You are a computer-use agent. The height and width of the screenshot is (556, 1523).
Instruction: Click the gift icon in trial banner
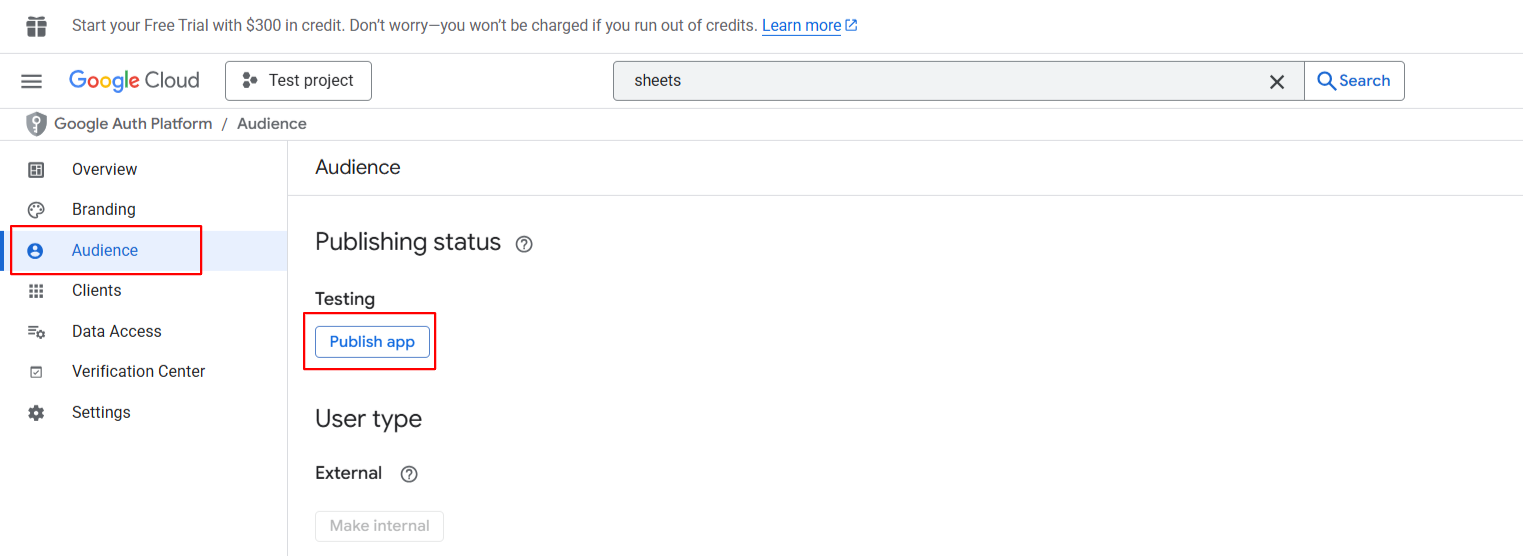click(x=36, y=26)
